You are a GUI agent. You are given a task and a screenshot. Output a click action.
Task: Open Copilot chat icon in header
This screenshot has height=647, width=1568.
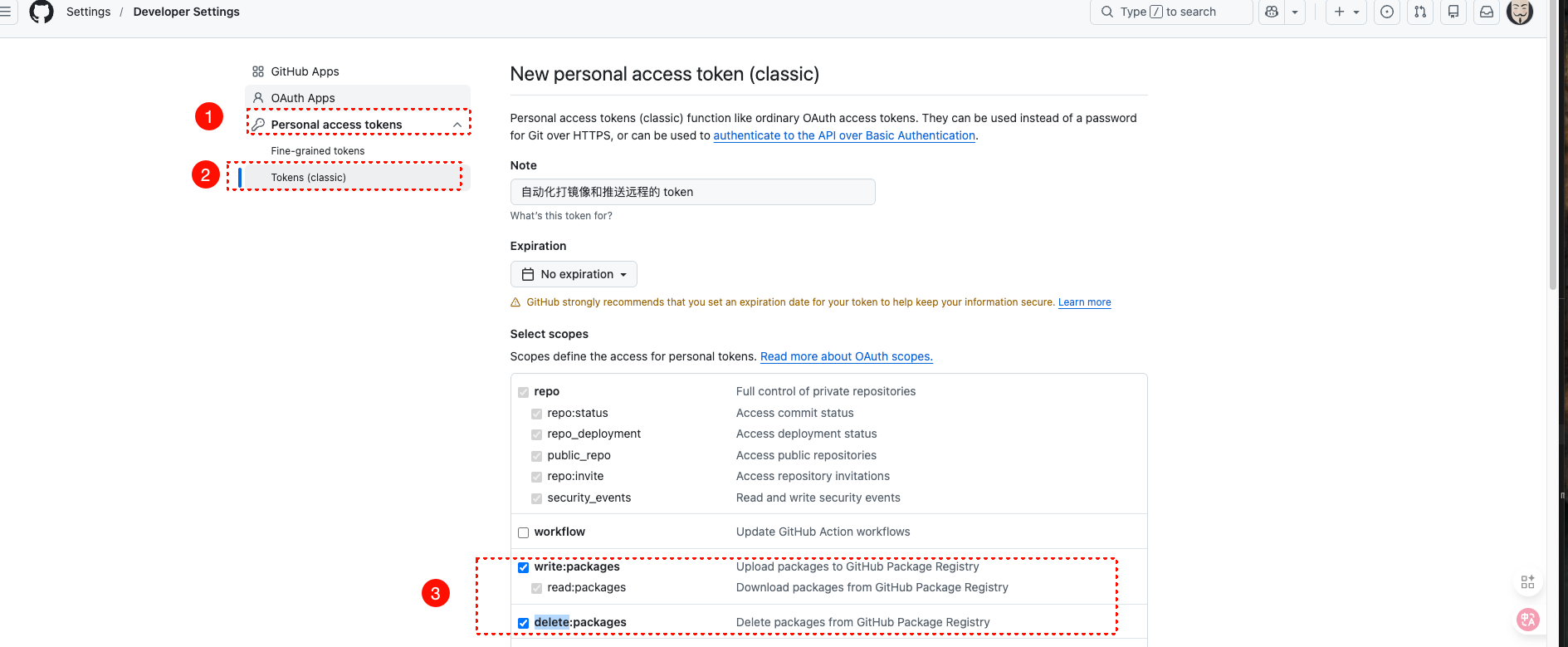click(1272, 12)
